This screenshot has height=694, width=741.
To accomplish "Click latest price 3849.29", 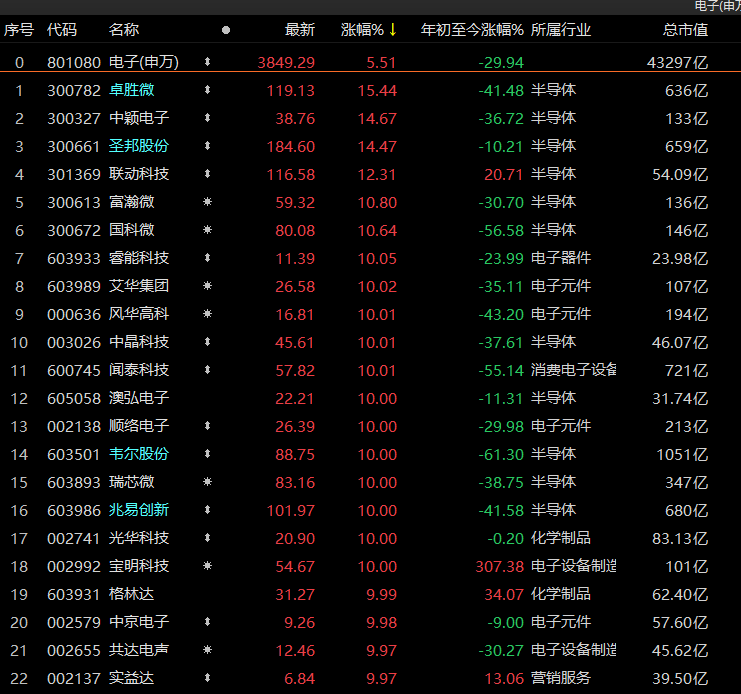I will coord(286,62).
